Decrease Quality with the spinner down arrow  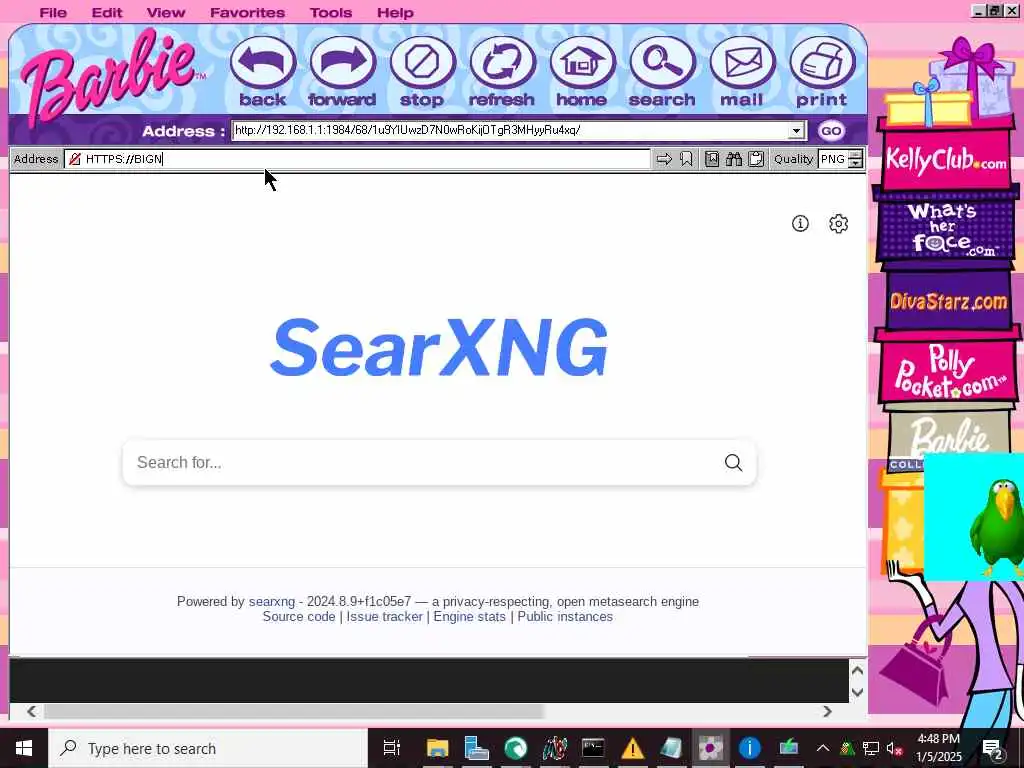click(856, 163)
